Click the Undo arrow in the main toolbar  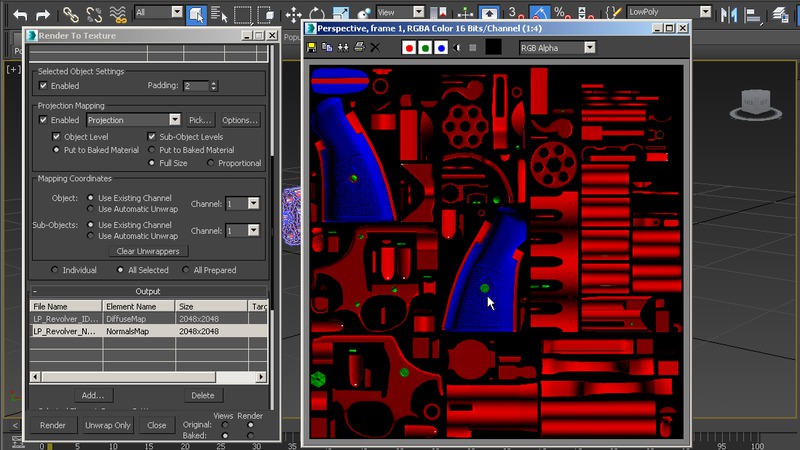(19, 14)
